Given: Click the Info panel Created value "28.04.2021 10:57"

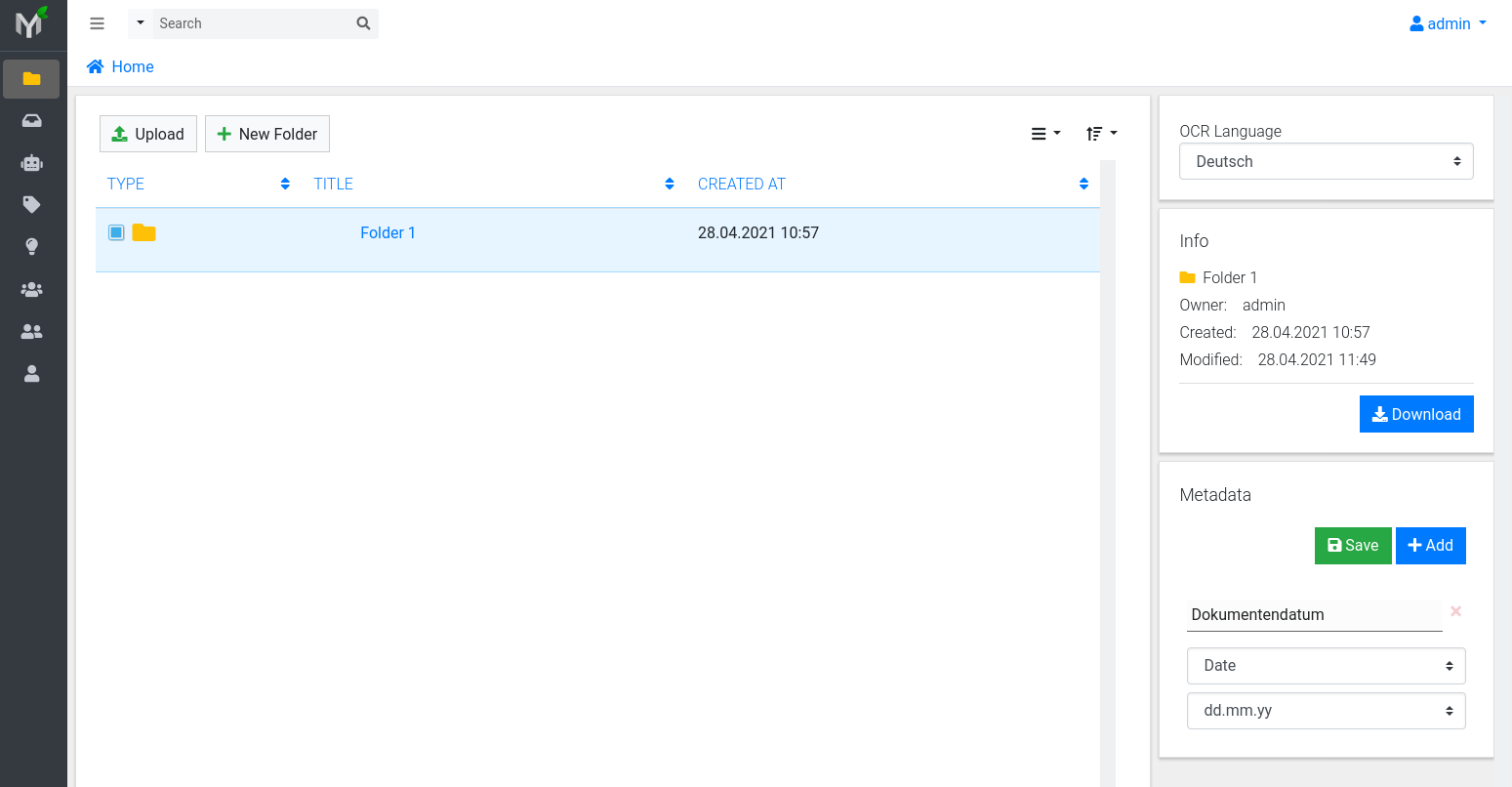Looking at the screenshot, I should coord(1311,332).
